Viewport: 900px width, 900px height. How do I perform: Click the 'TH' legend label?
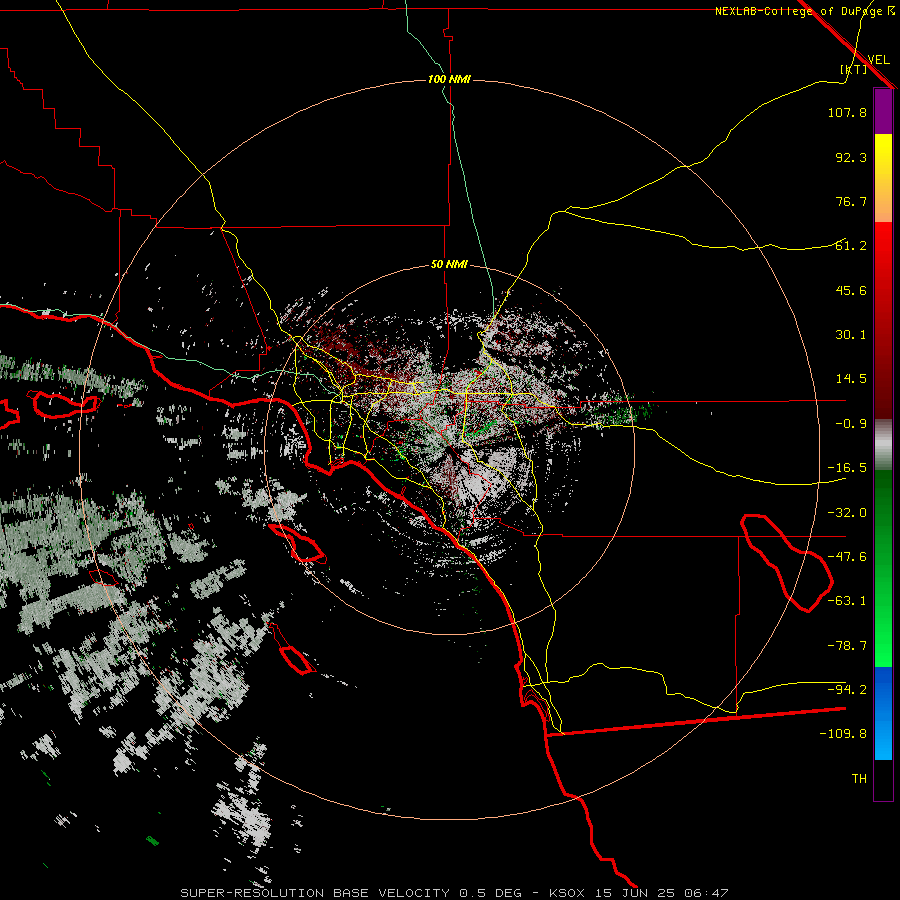859,779
